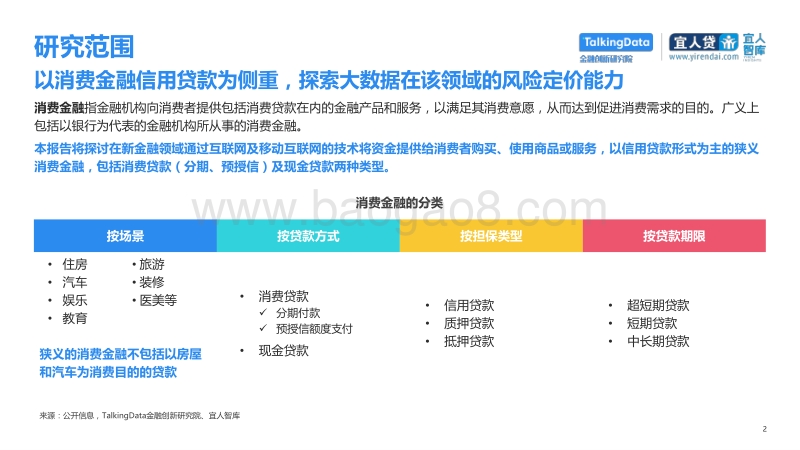Click the 宜人贷 logo
Image resolution: width=800 pixels, height=450 pixels.
(x=704, y=42)
